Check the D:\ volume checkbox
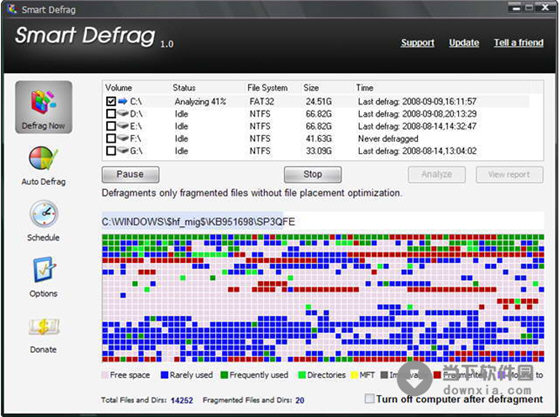 click(111, 114)
